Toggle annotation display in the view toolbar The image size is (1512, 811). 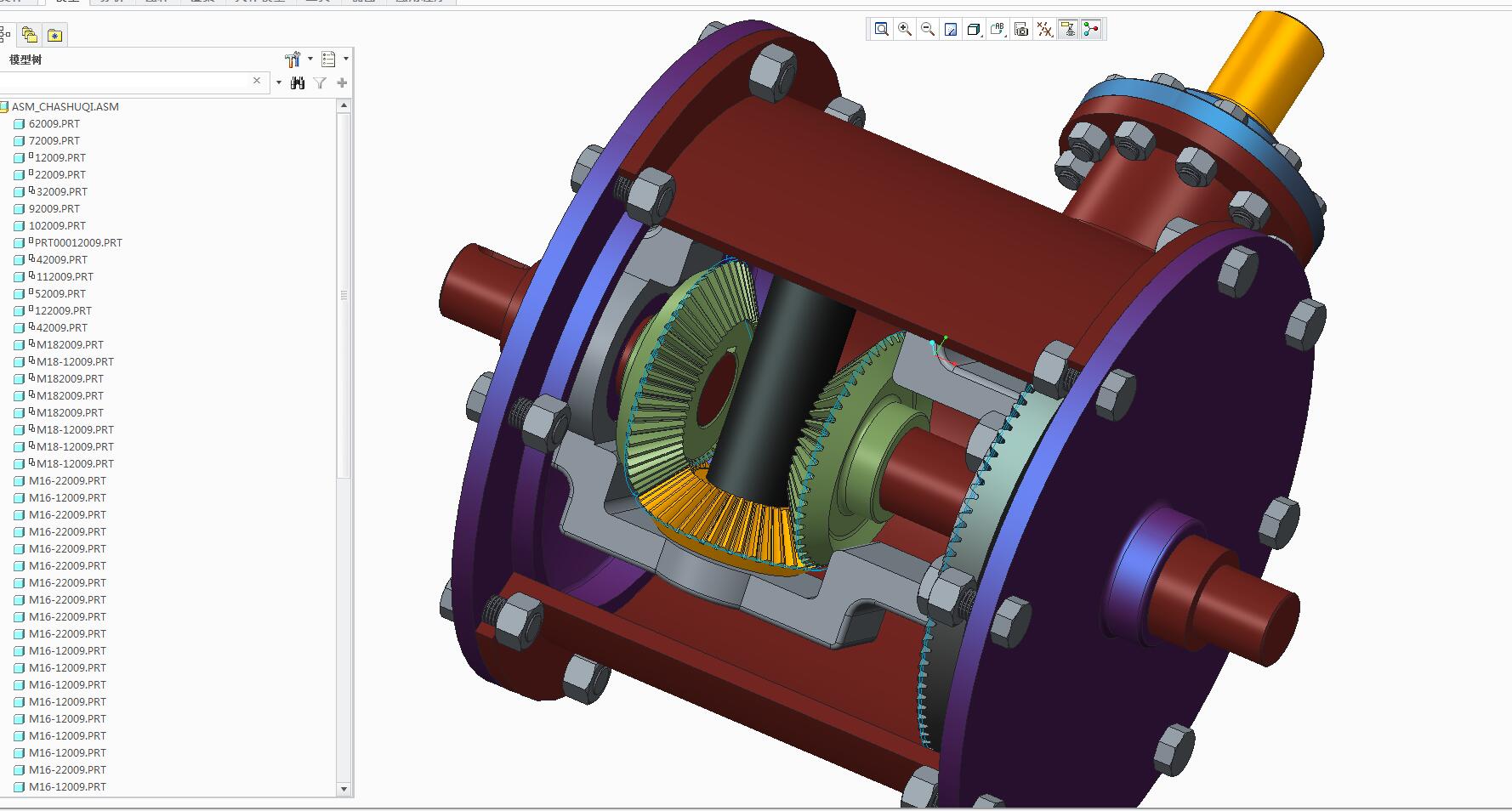(x=1067, y=30)
